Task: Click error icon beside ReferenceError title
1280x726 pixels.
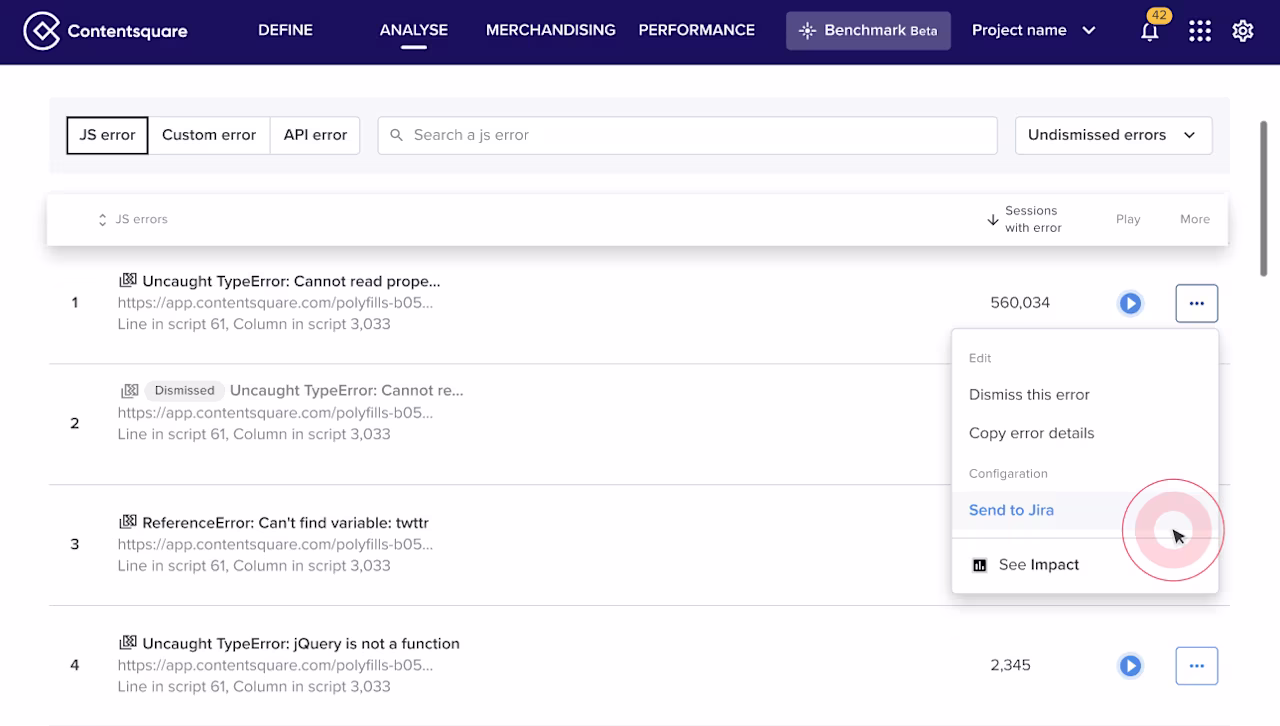Action: (127, 522)
